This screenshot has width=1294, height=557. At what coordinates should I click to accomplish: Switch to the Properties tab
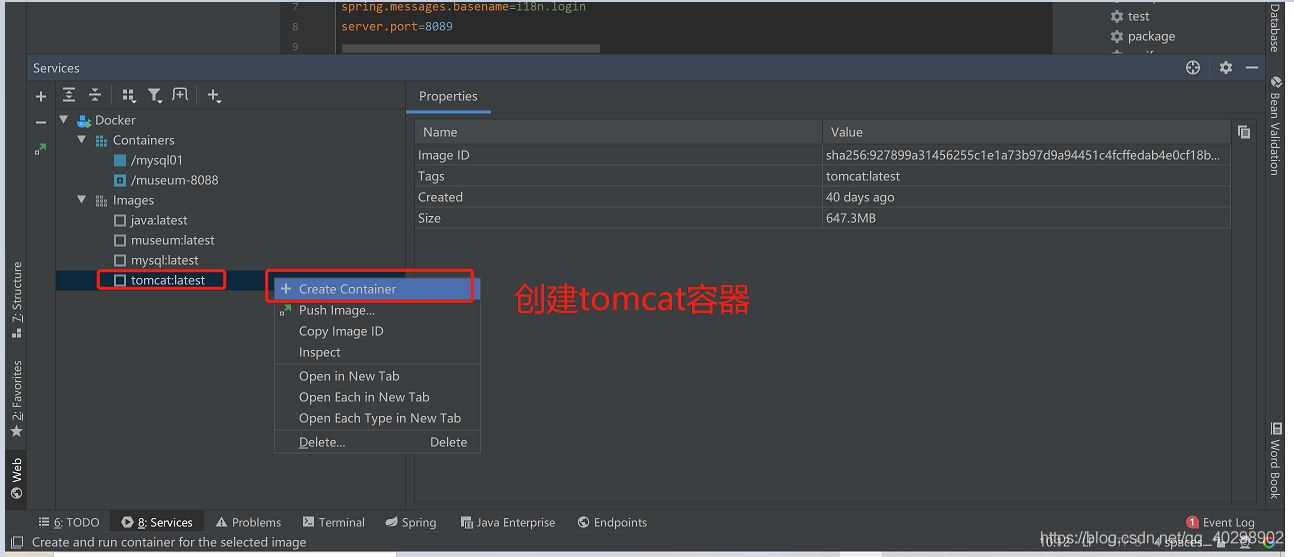[448, 96]
